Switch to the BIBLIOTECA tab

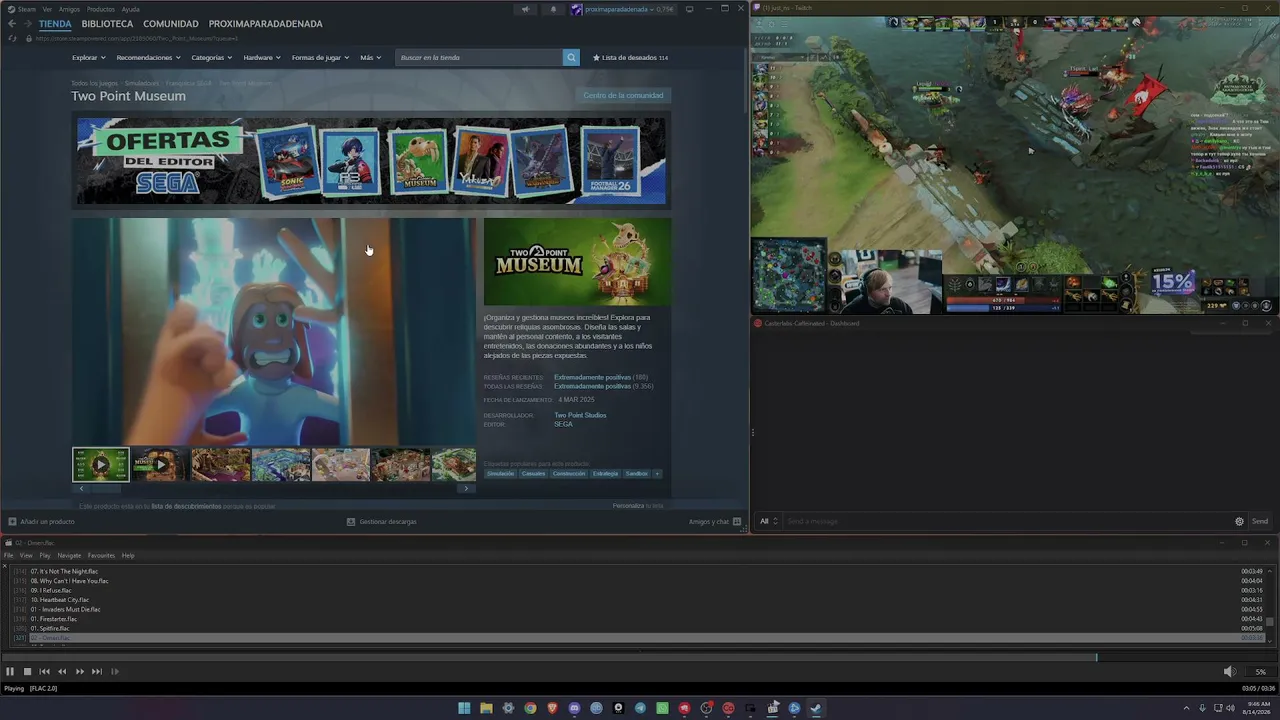[107, 24]
